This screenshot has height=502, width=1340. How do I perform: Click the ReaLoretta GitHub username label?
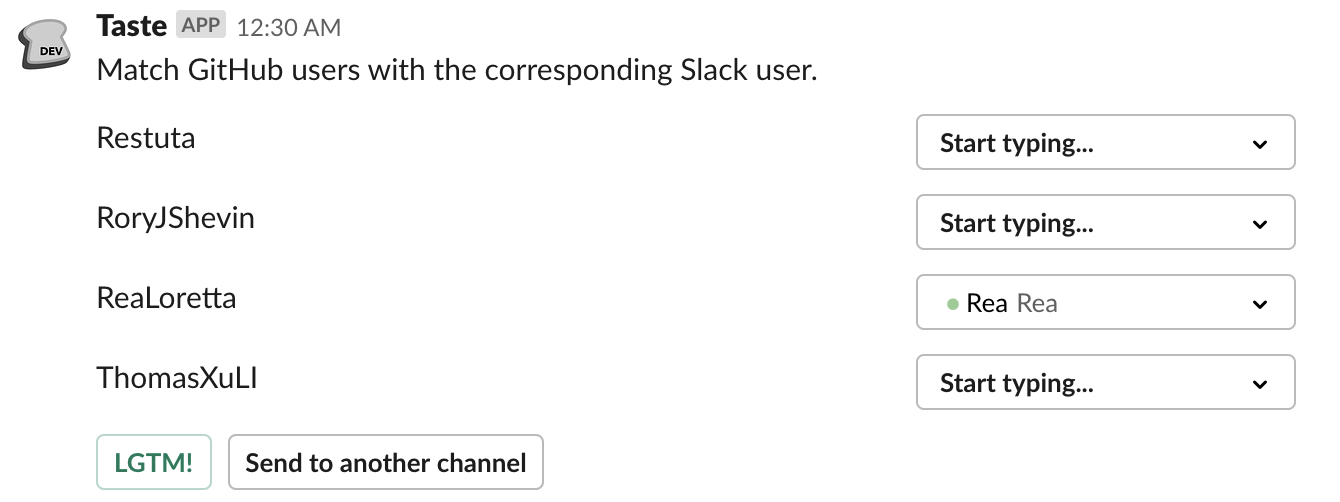pyautogui.click(x=166, y=297)
